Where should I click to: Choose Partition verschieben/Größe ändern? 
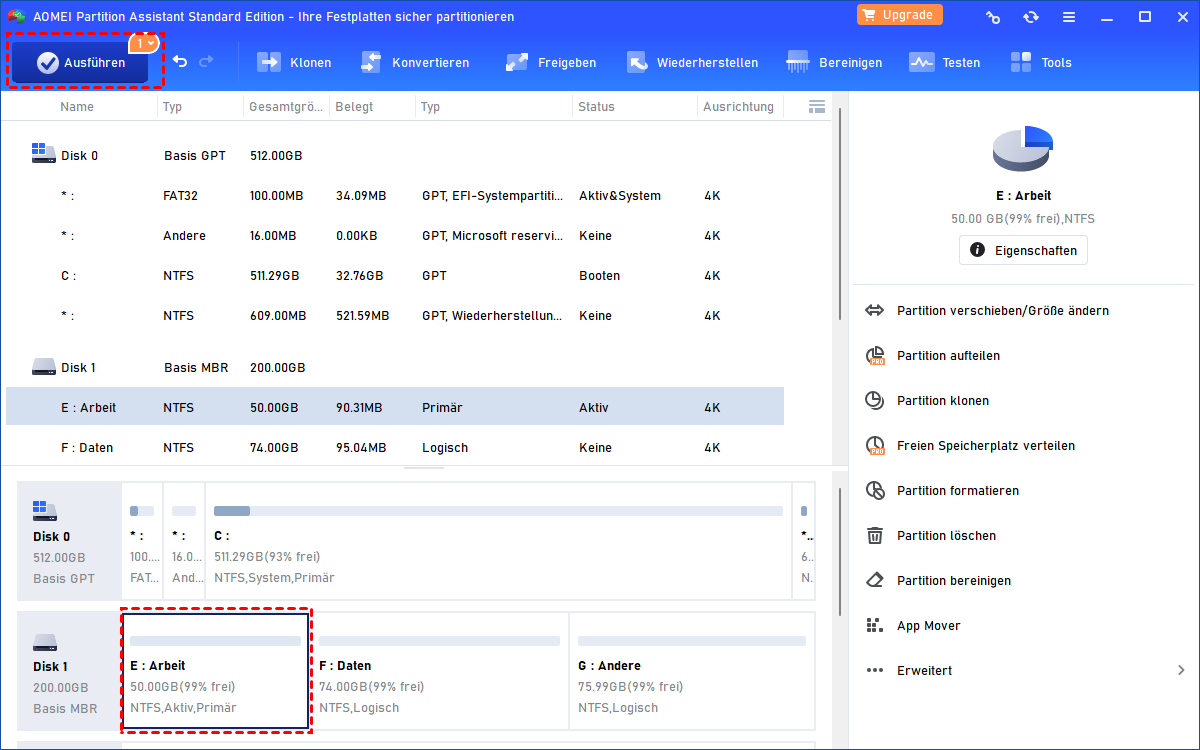click(987, 311)
